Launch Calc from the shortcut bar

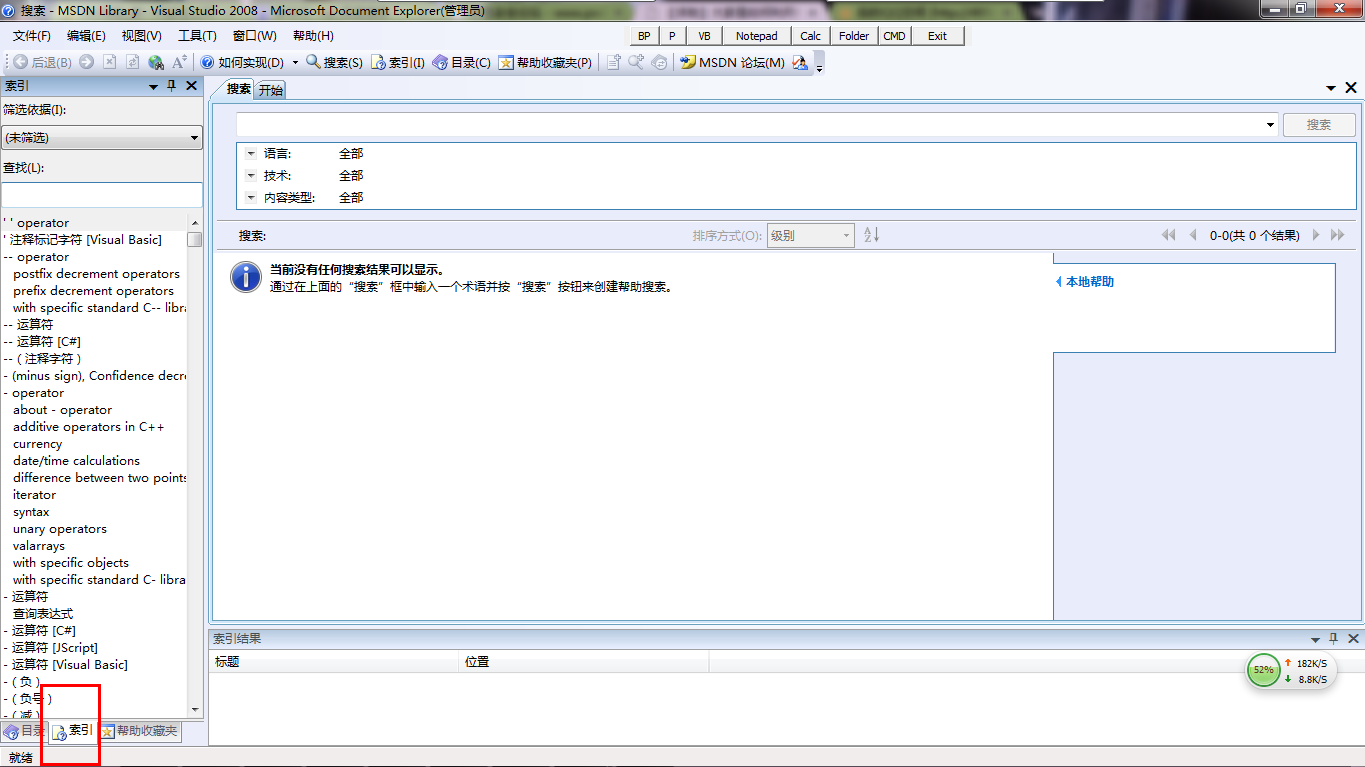coord(810,36)
